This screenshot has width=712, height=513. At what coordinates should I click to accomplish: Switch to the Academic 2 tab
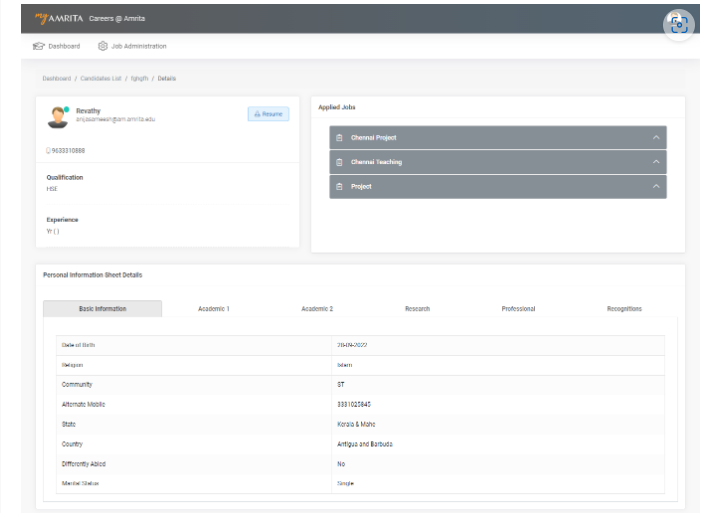317,309
